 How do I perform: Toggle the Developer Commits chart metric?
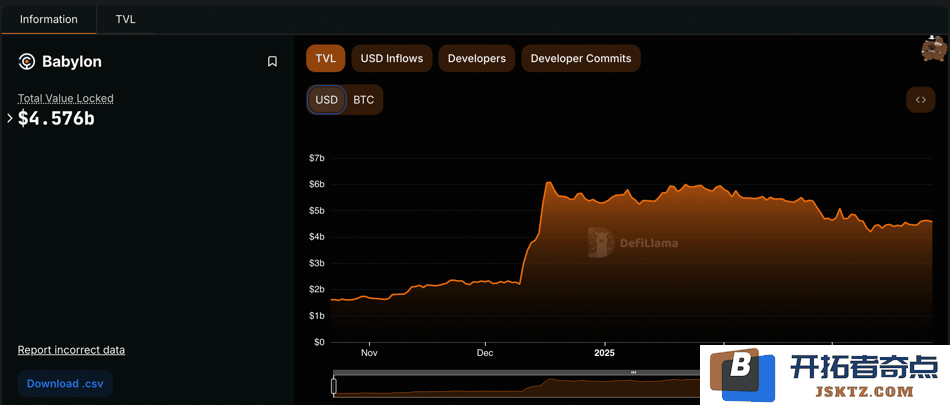[580, 58]
